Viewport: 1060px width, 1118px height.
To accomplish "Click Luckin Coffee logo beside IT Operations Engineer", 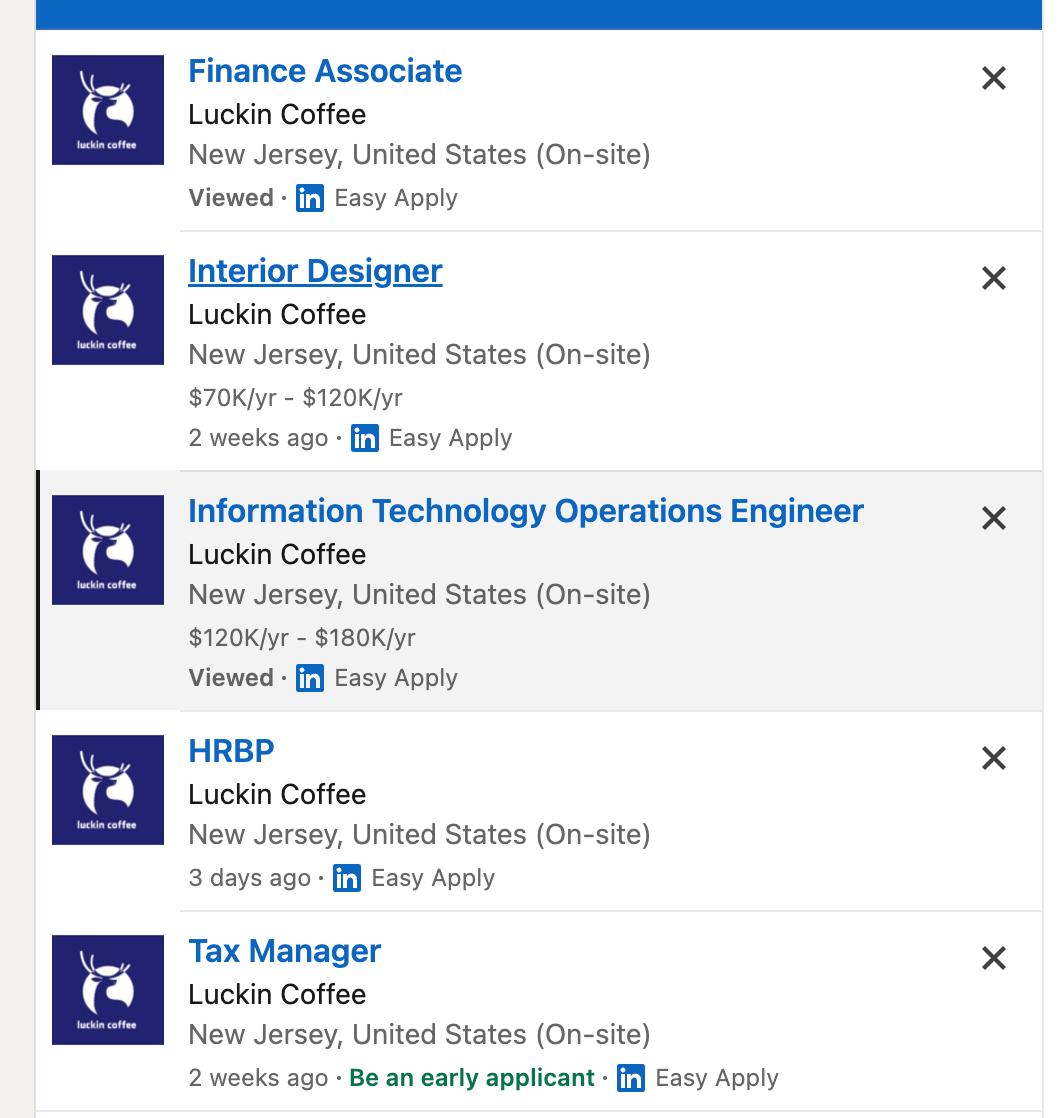I will (x=108, y=550).
